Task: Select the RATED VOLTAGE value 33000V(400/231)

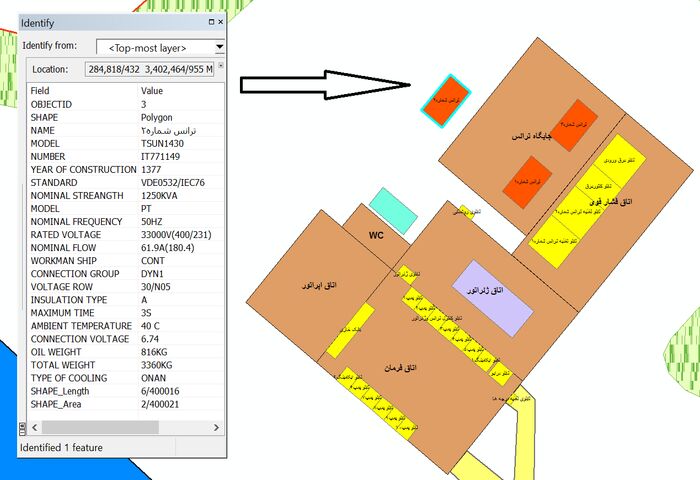Action: 176,234
